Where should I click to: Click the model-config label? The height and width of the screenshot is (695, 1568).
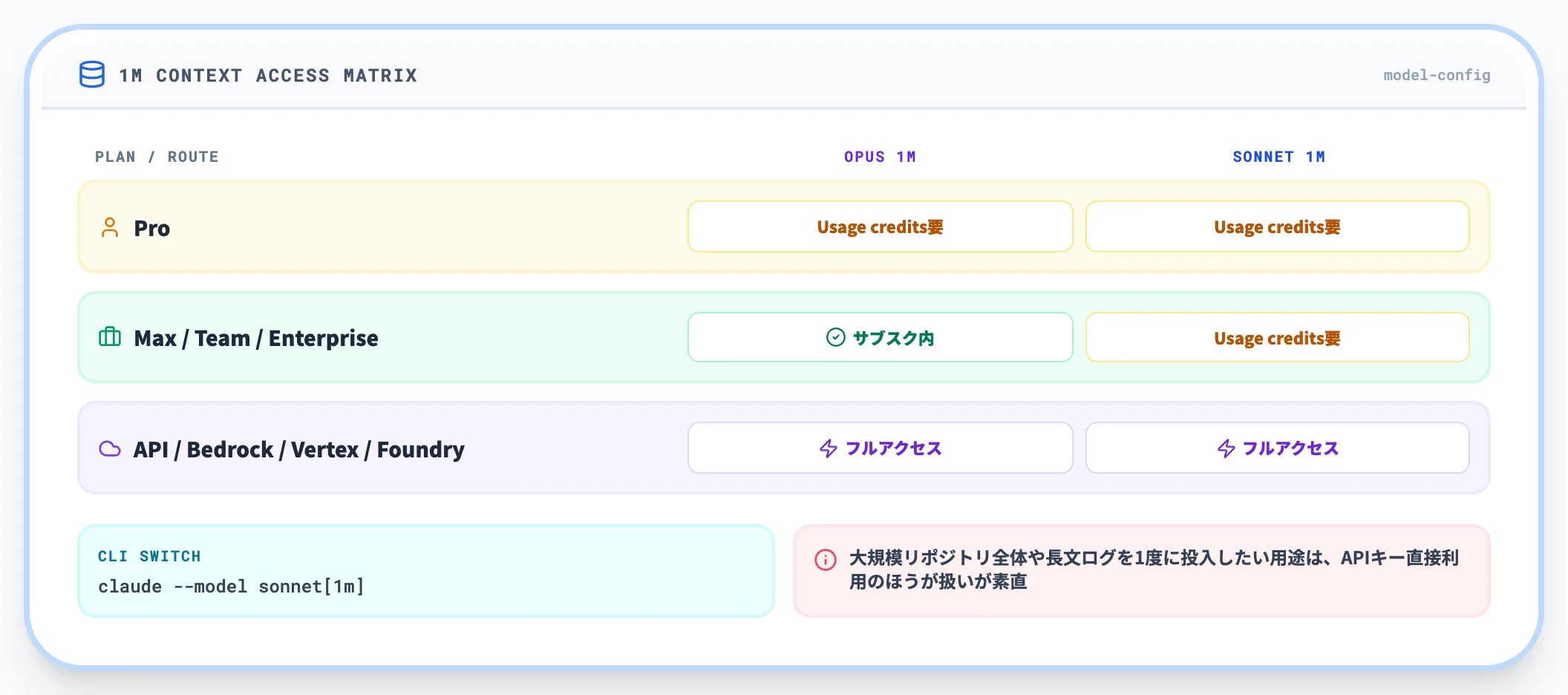click(x=1437, y=75)
